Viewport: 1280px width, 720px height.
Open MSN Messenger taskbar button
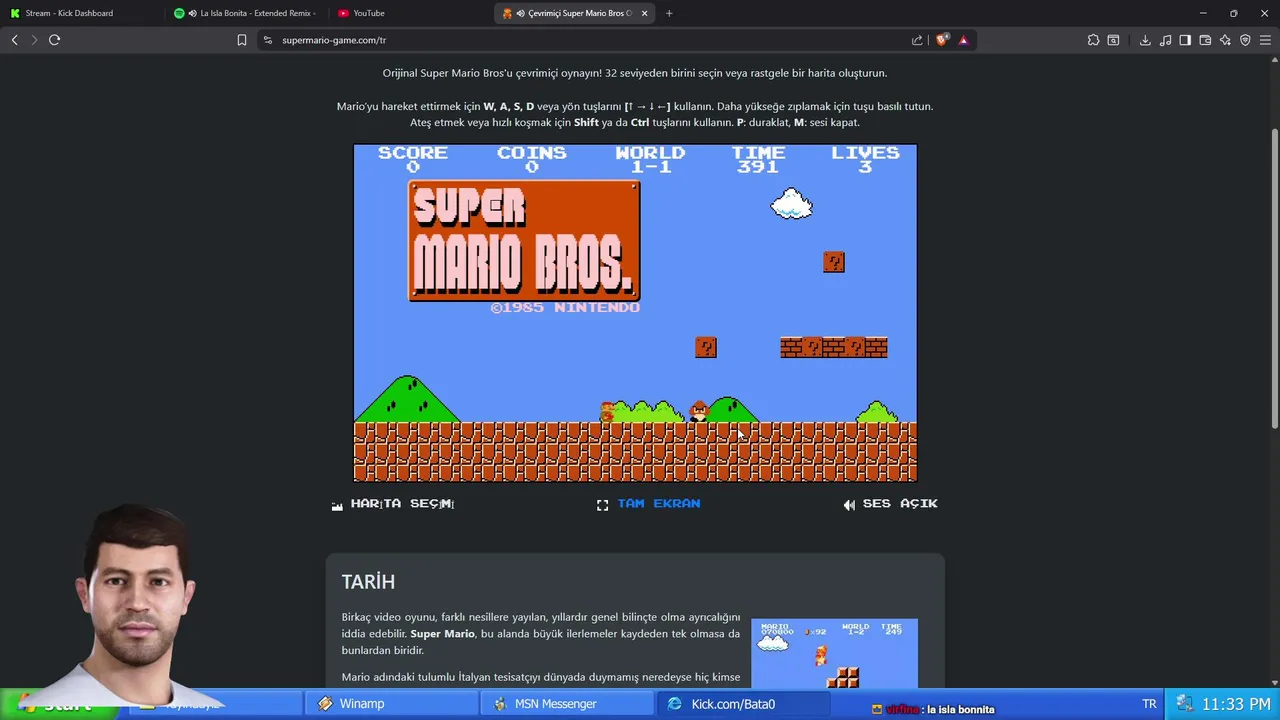567,704
